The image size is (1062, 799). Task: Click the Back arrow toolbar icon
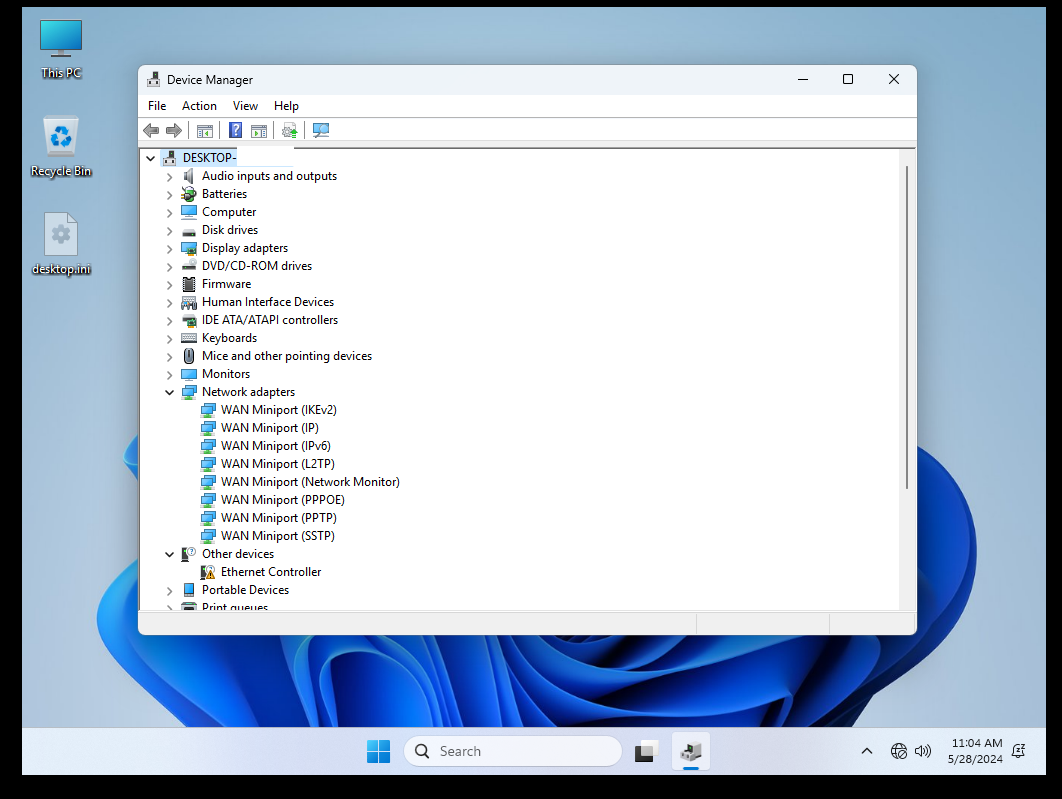[151, 130]
